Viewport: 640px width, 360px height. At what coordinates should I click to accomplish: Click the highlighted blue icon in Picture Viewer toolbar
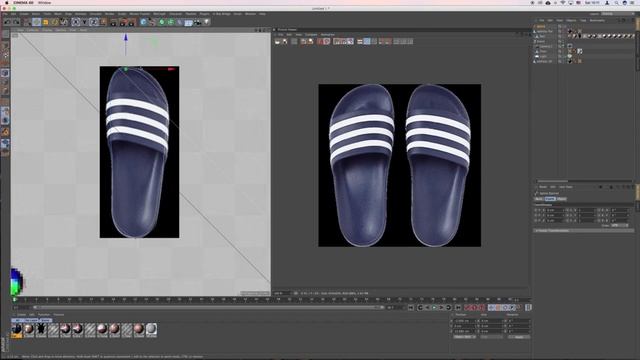click(x=367, y=41)
